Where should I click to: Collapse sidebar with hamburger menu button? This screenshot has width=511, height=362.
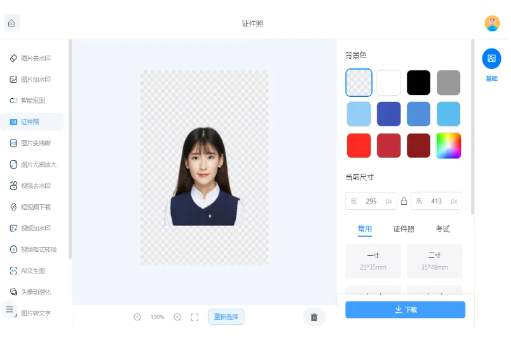(x=10, y=309)
